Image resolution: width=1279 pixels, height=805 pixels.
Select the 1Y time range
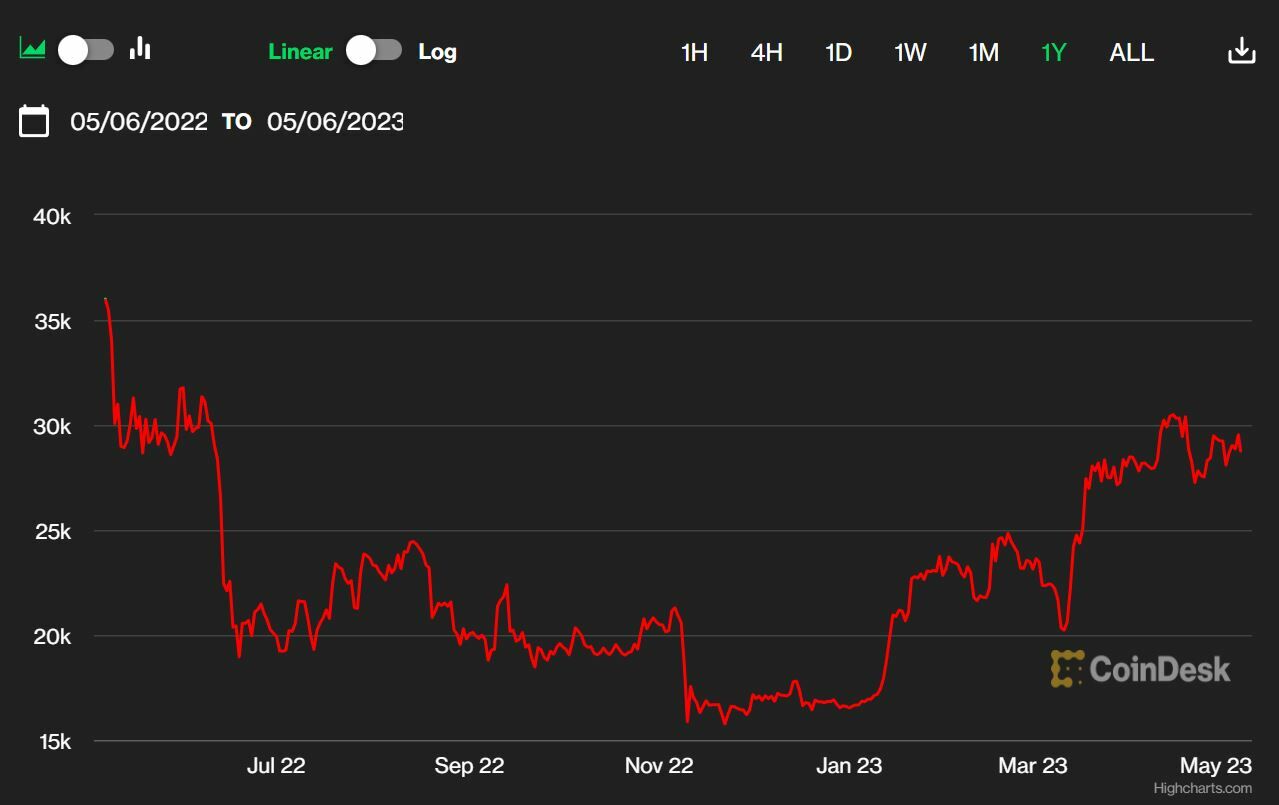tap(1054, 52)
